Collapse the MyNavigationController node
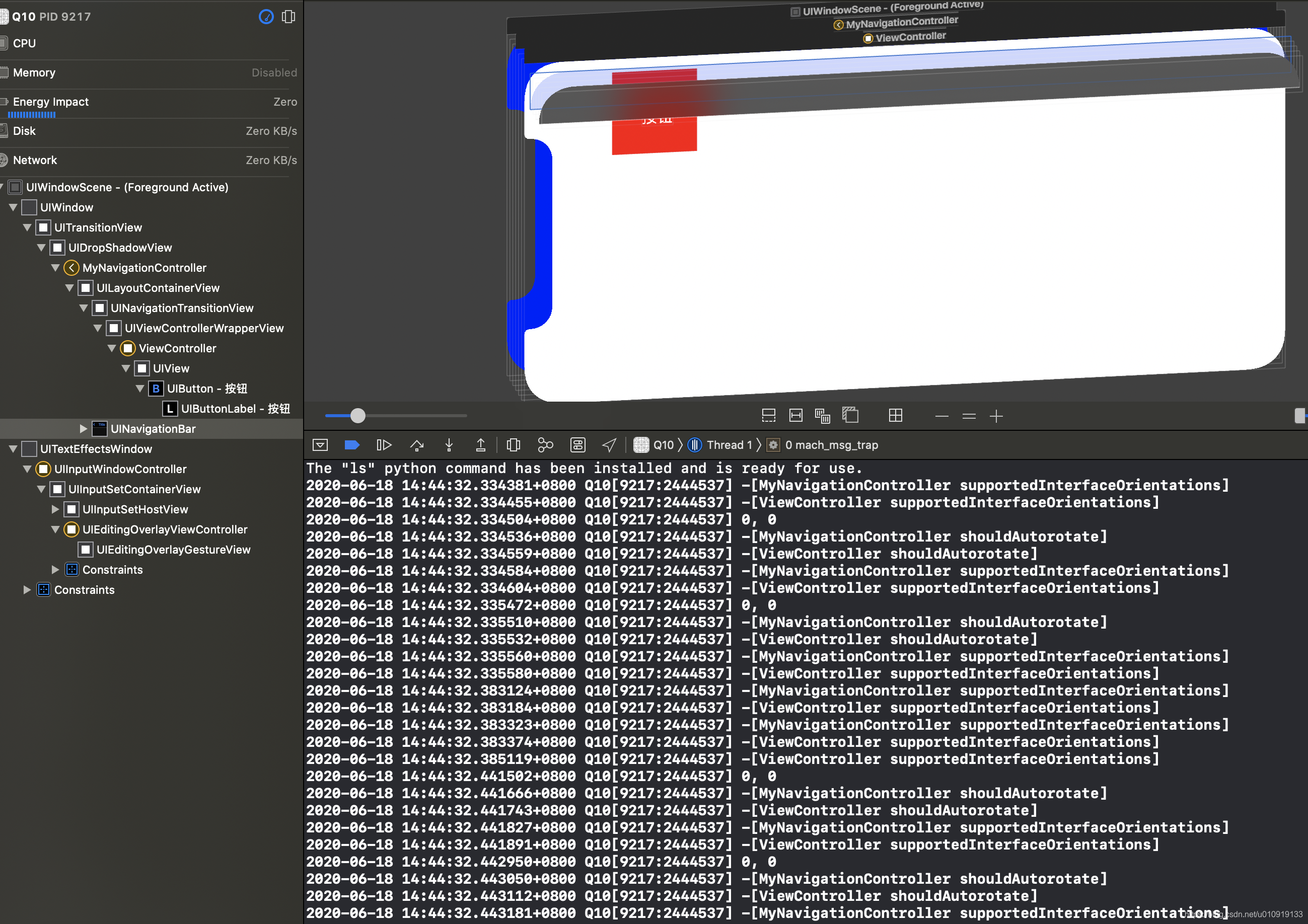Screen dimensions: 1308x924 click(x=55, y=268)
